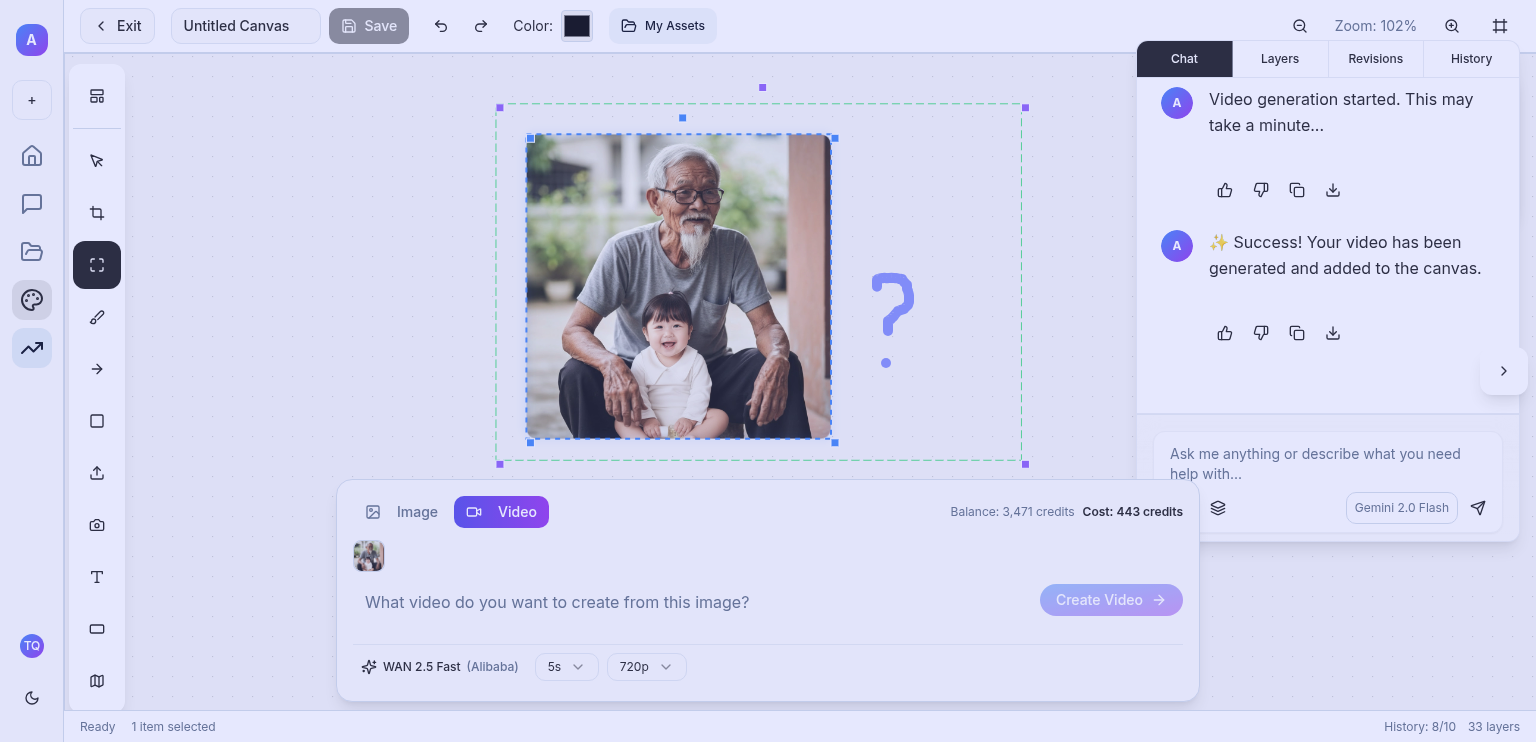Click the Undo arrow
This screenshot has width=1536, height=742.
(441, 26)
